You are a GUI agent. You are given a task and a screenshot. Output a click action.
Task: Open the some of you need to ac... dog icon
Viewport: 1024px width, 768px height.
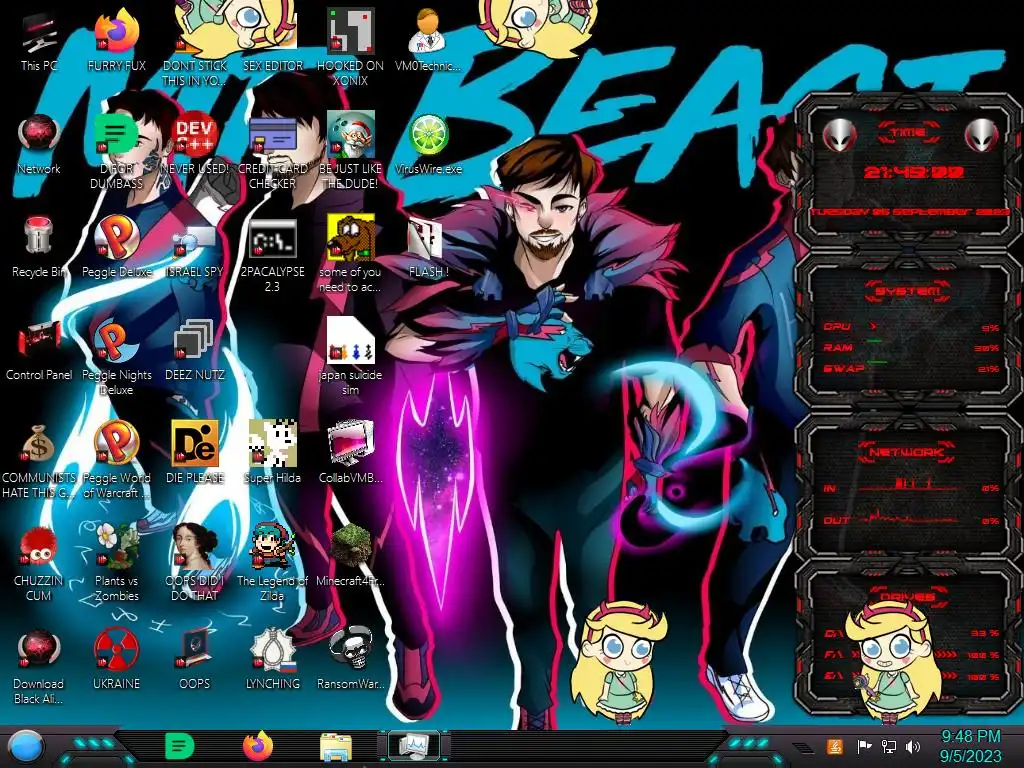(350, 255)
